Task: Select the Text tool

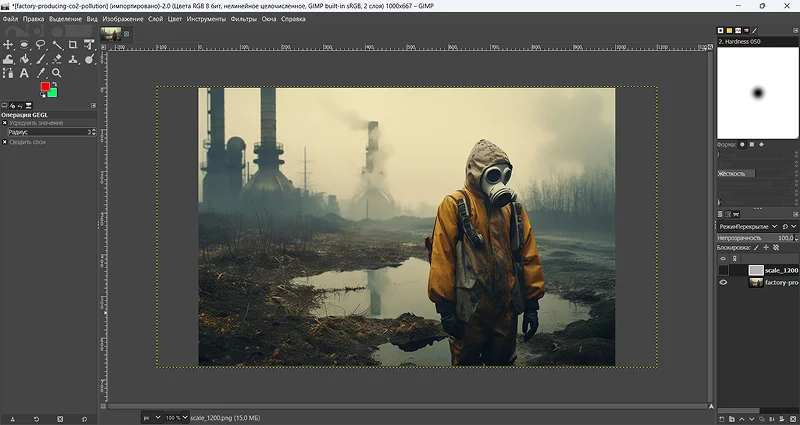Action: coord(24,73)
